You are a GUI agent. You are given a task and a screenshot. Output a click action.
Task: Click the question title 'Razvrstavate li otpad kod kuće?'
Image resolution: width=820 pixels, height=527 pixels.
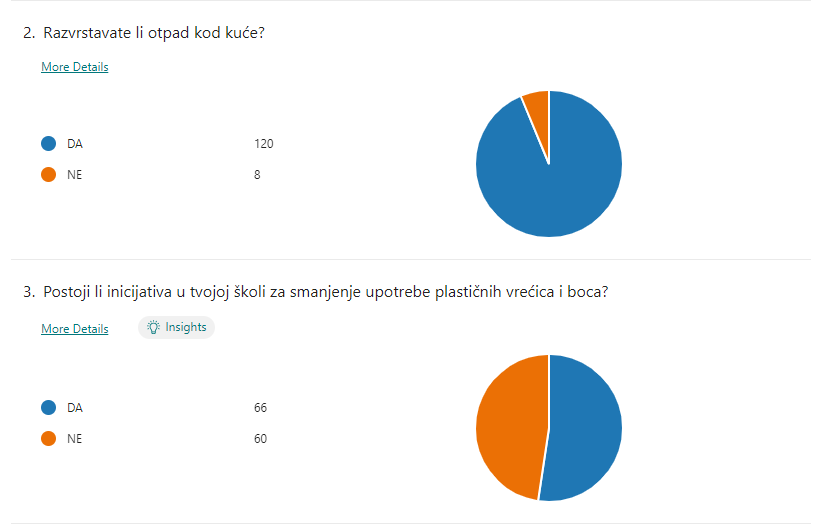[x=154, y=33]
